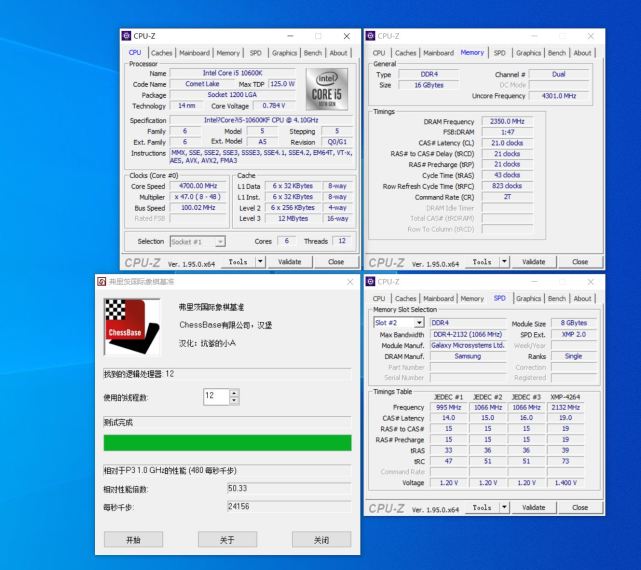Viewport: 641px width, 570px height.
Task: Click 开始 start button in chess benchmark
Action: pyautogui.click(x=133, y=540)
